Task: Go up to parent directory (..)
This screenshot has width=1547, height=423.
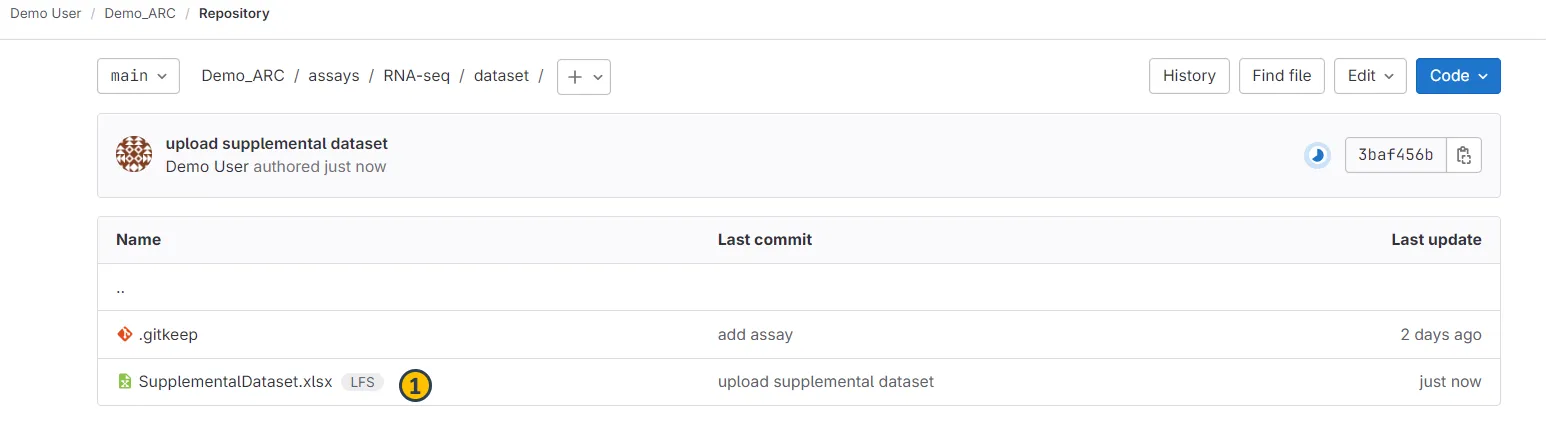Action: tap(121, 288)
